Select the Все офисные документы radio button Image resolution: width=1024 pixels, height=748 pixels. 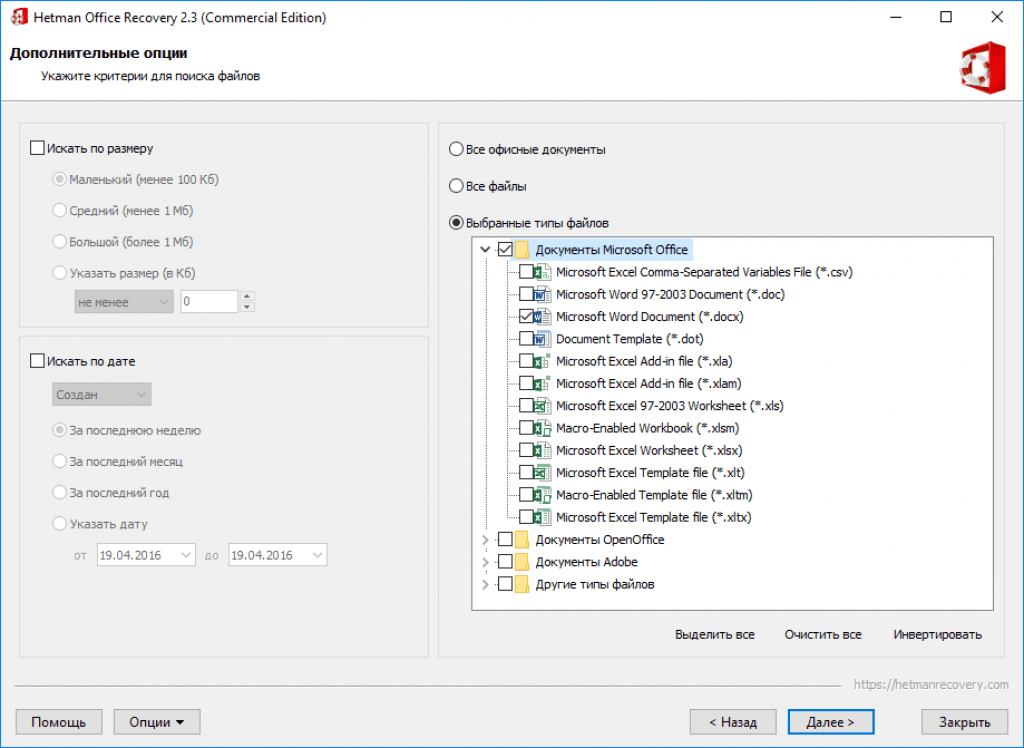457,150
